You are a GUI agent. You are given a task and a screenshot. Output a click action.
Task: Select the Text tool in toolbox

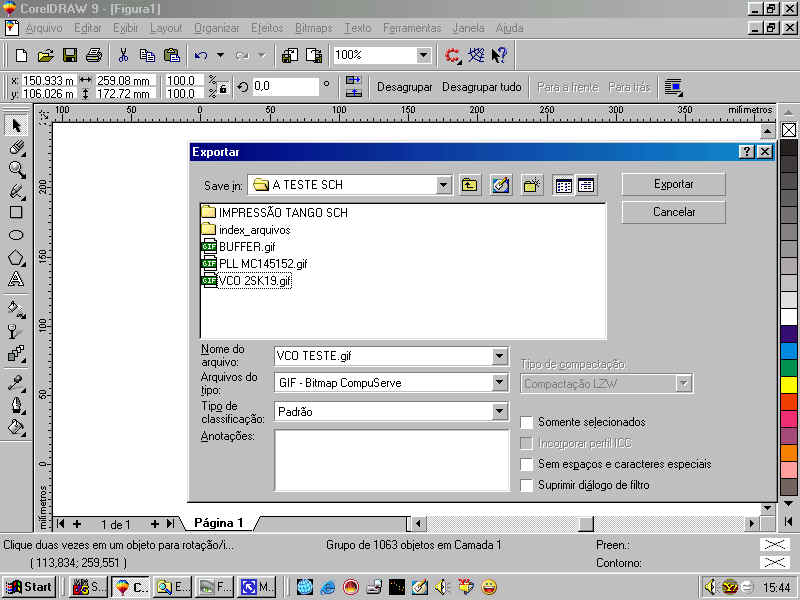tap(16, 279)
